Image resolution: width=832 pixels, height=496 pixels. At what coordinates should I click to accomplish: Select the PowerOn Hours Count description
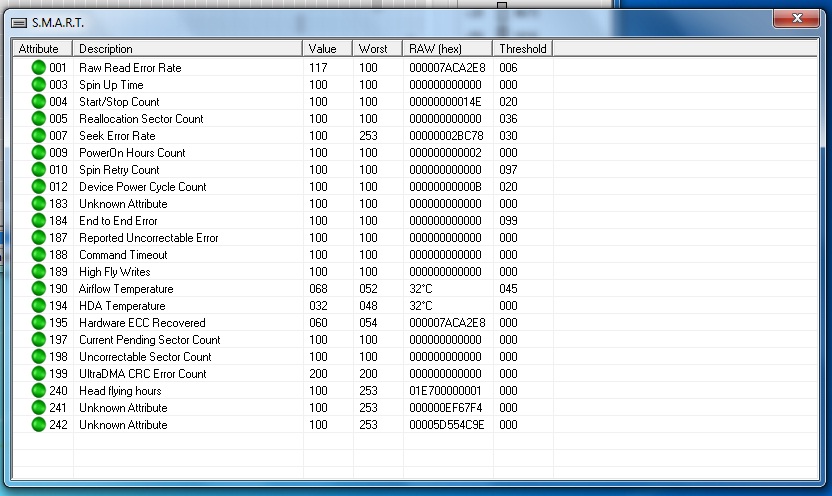[132, 153]
